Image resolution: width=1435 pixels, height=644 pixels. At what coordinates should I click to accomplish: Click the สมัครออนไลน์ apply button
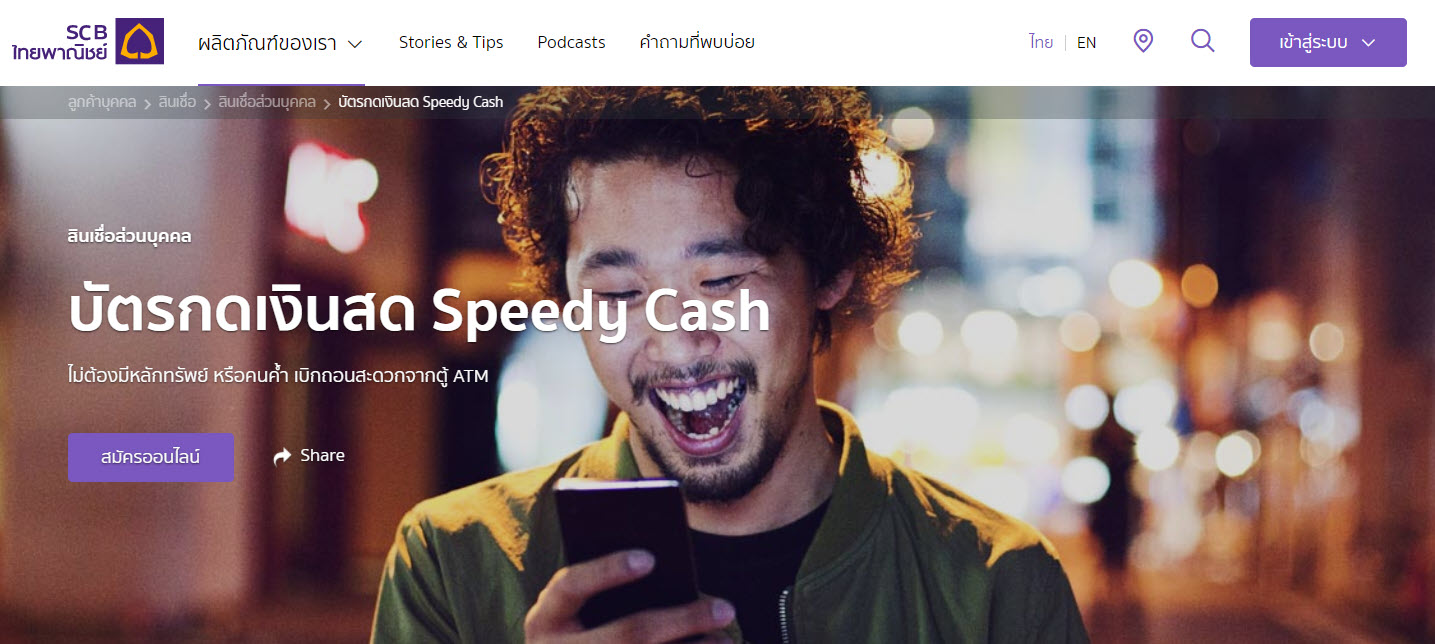(151, 457)
